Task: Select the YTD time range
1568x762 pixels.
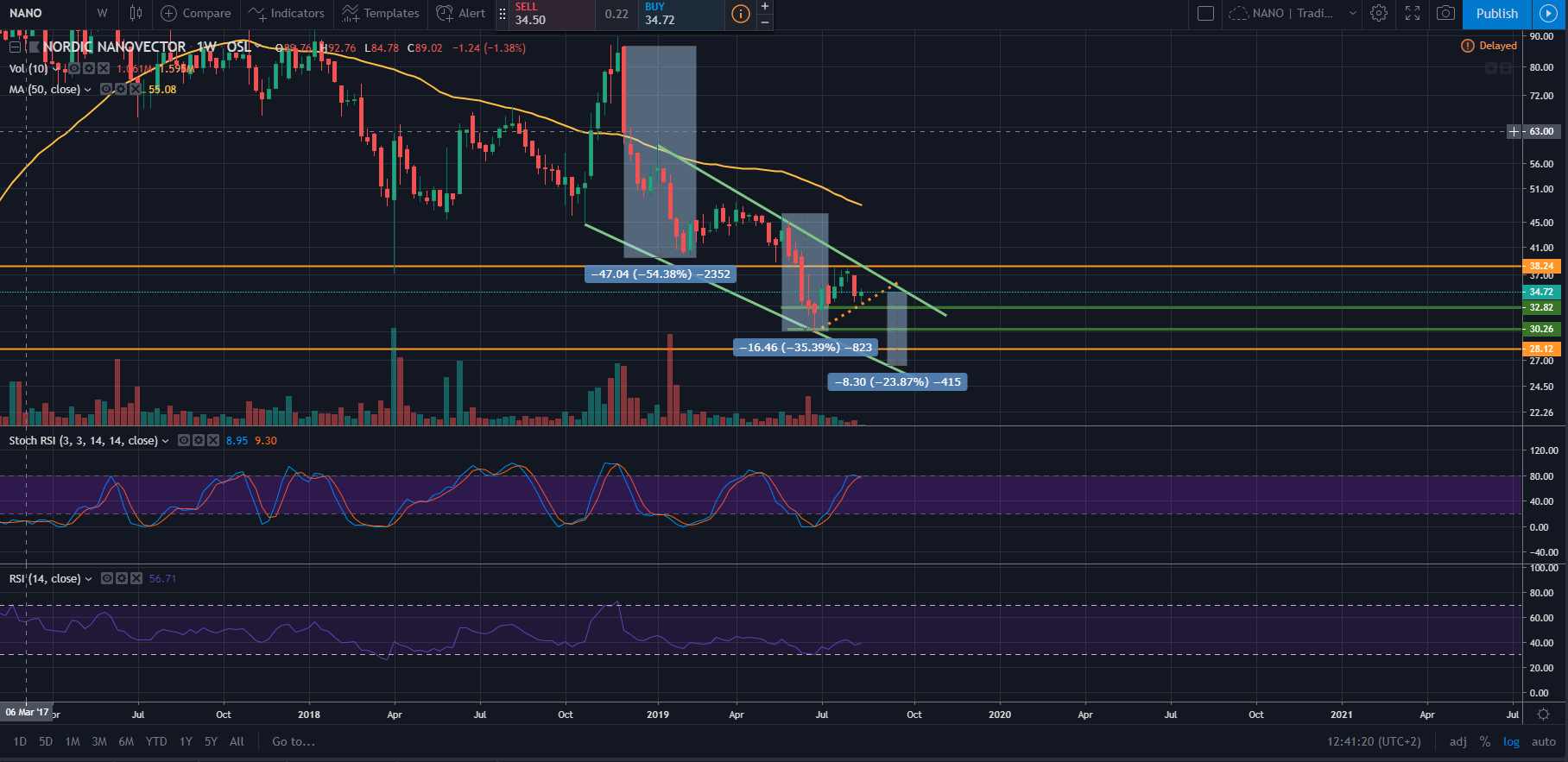Action: (x=156, y=741)
